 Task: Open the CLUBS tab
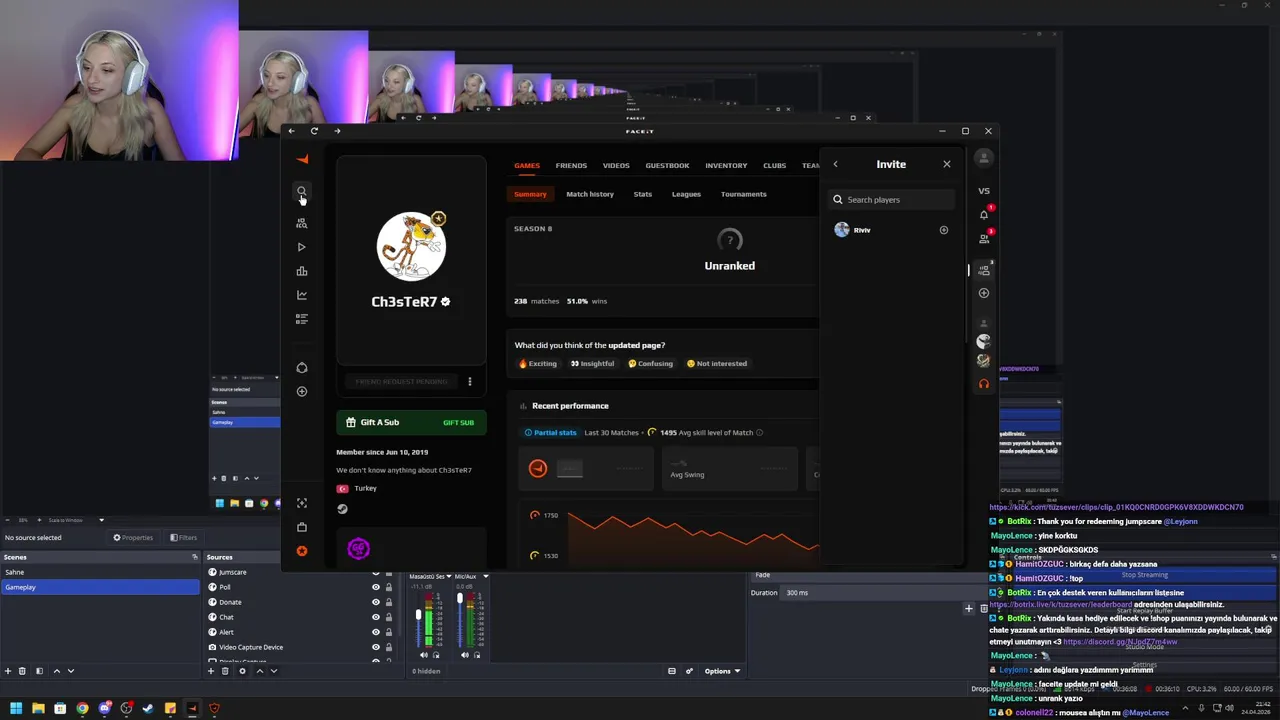tap(774, 165)
